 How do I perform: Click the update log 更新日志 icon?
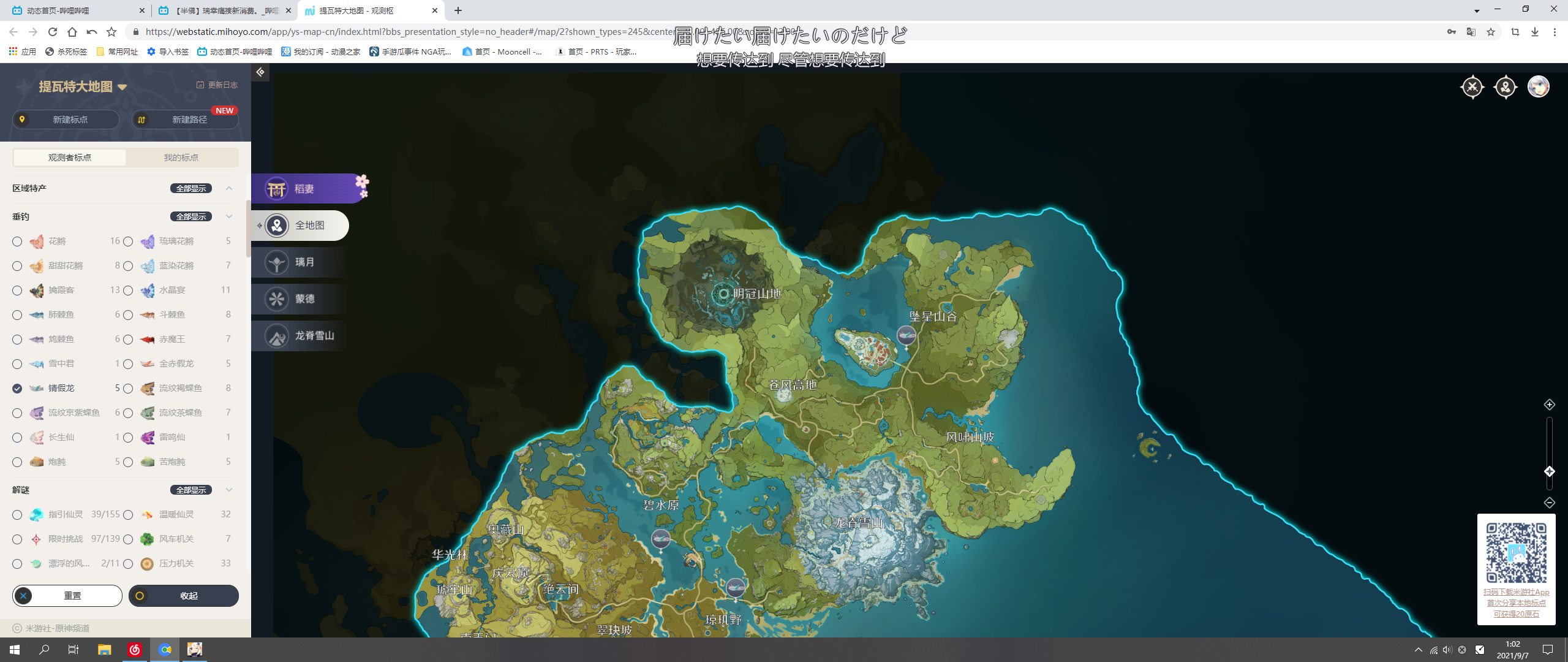coord(200,85)
